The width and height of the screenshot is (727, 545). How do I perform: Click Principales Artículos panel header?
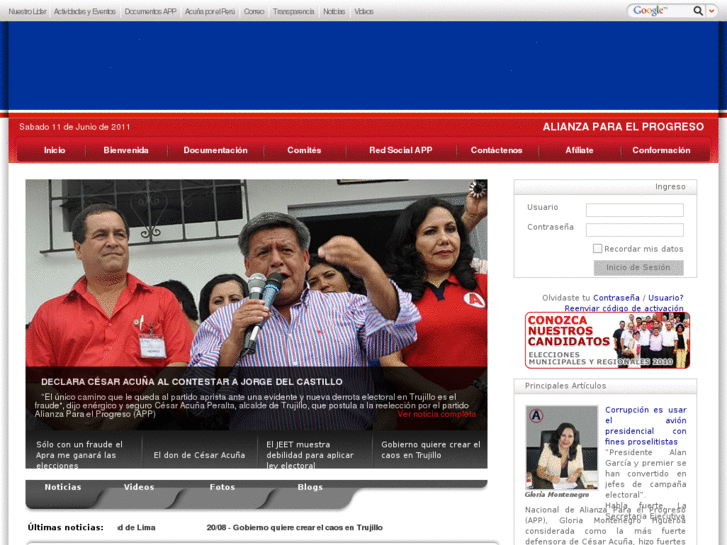605,386
